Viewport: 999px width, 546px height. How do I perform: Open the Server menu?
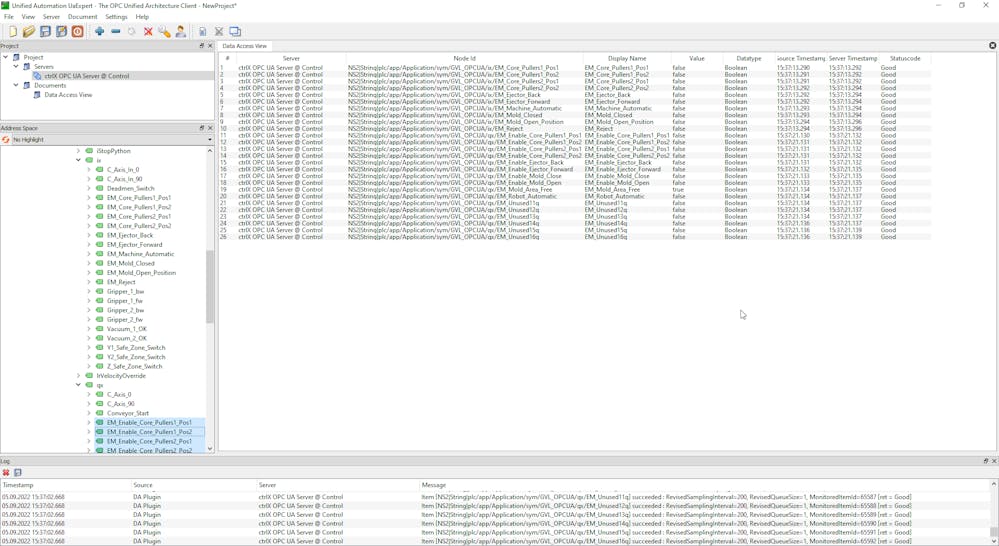pos(51,17)
